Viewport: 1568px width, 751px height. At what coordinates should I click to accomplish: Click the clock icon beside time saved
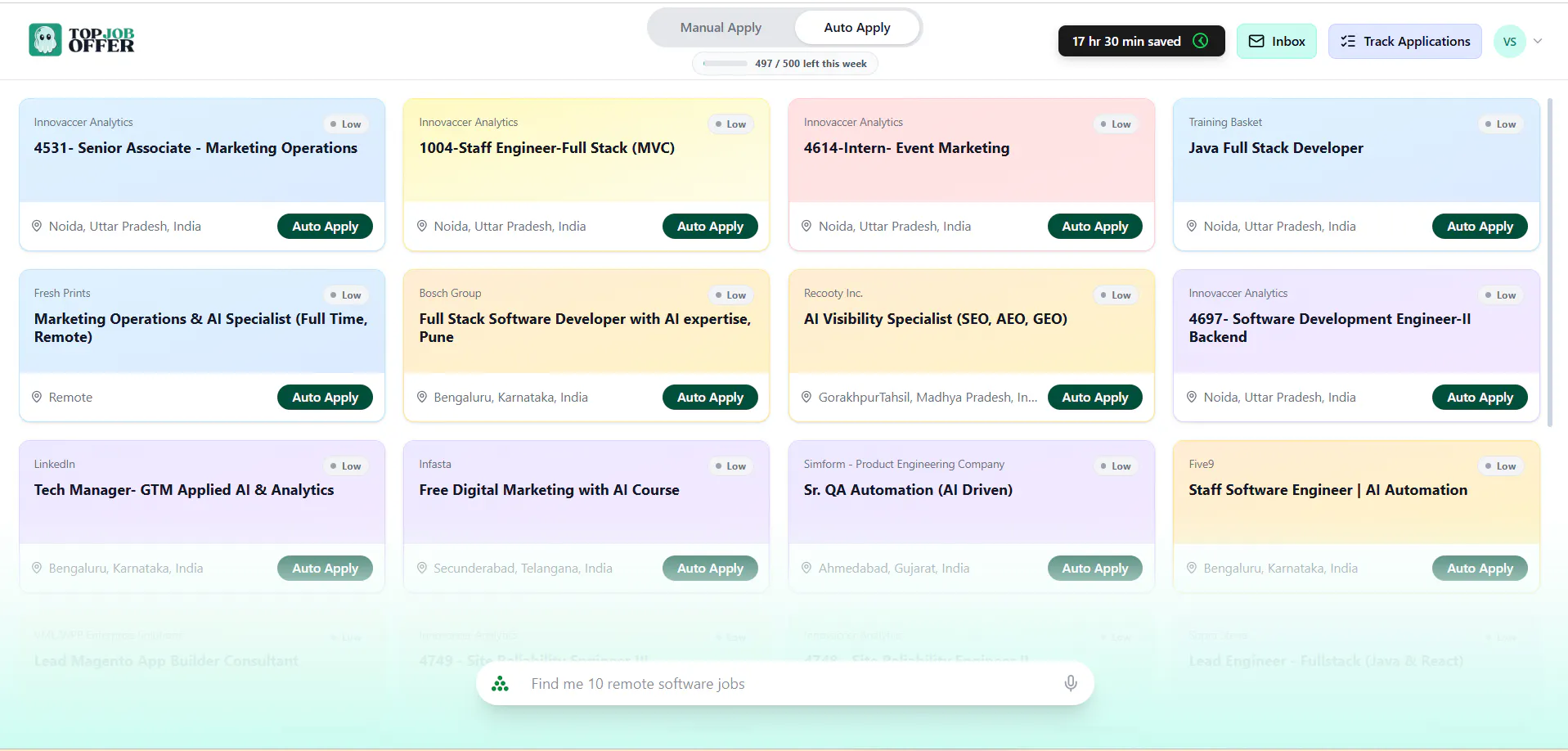(x=1201, y=41)
